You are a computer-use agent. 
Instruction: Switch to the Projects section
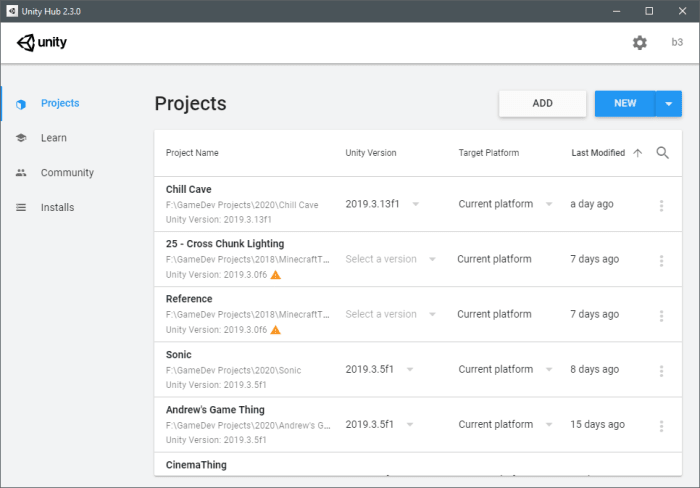tap(60, 103)
